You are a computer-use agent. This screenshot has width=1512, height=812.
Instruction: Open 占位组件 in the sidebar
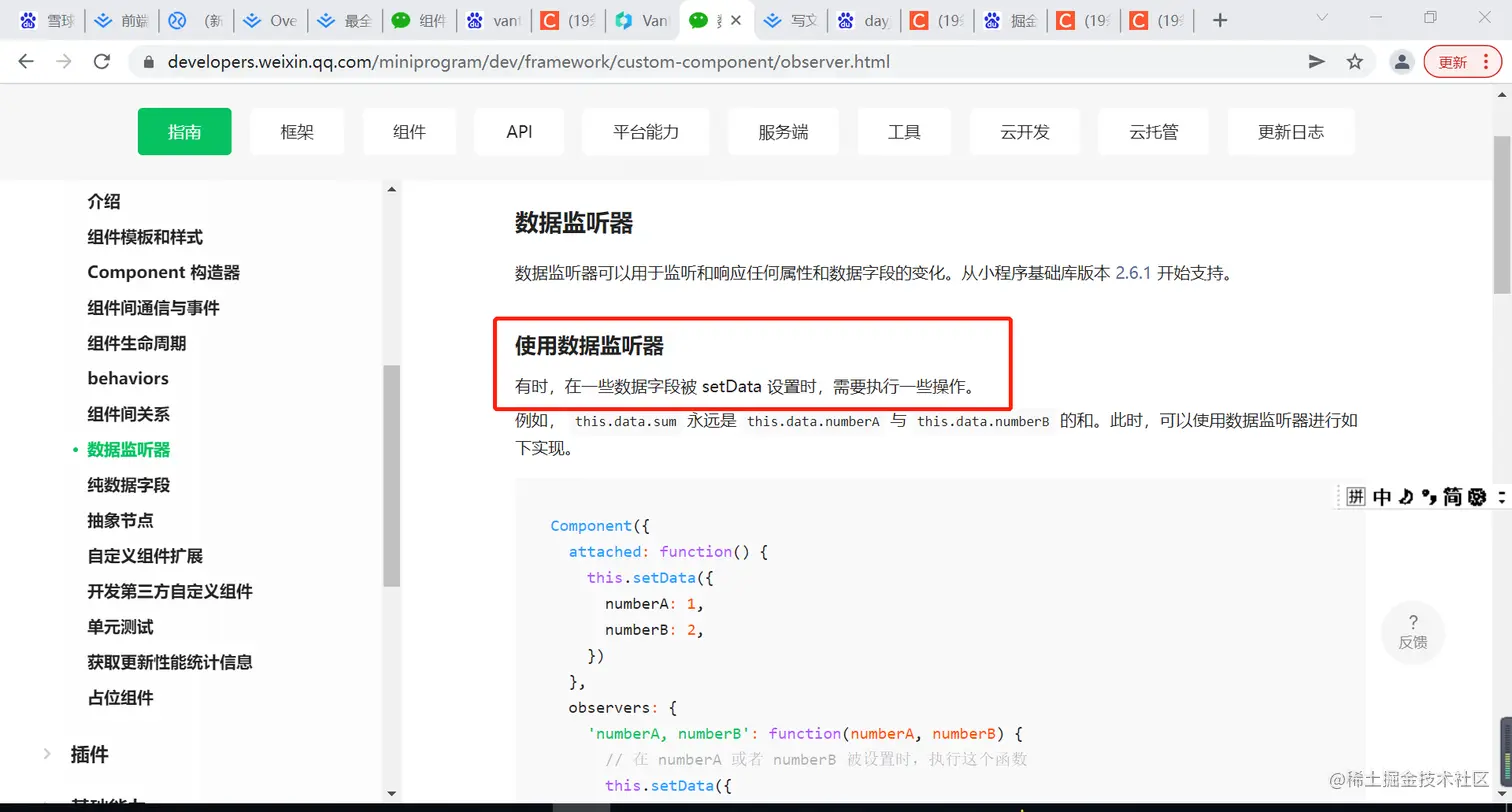tap(120, 698)
